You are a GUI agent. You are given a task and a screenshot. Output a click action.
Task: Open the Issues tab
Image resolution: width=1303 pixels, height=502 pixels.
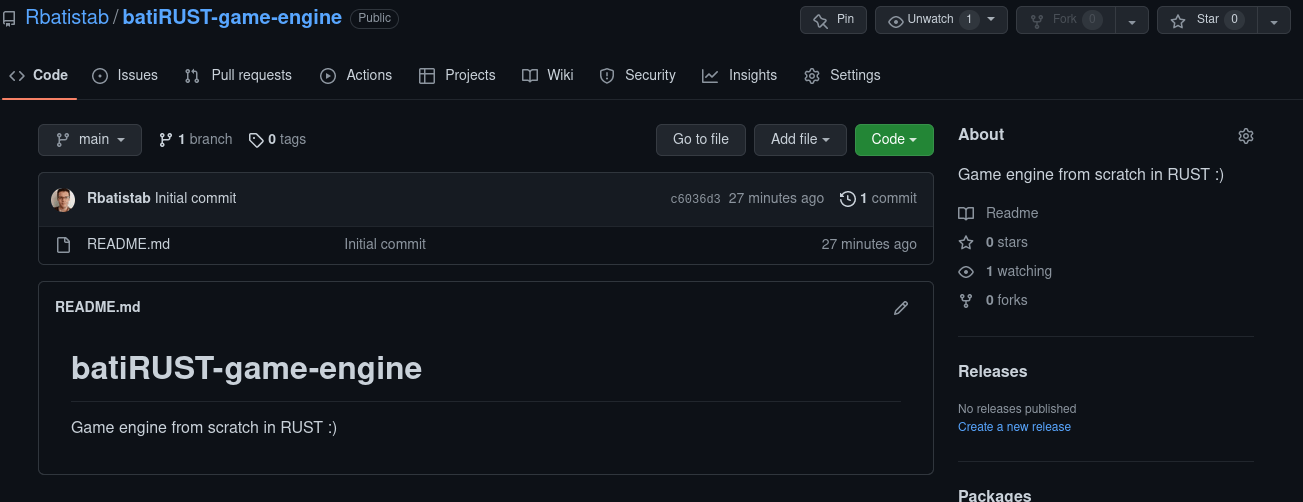point(125,75)
